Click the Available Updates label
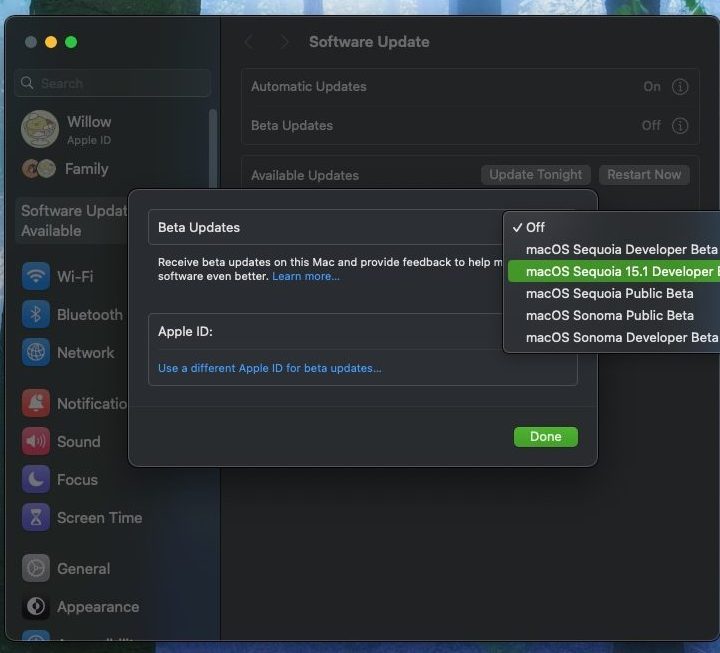The height and width of the screenshot is (653, 720). coord(305,175)
